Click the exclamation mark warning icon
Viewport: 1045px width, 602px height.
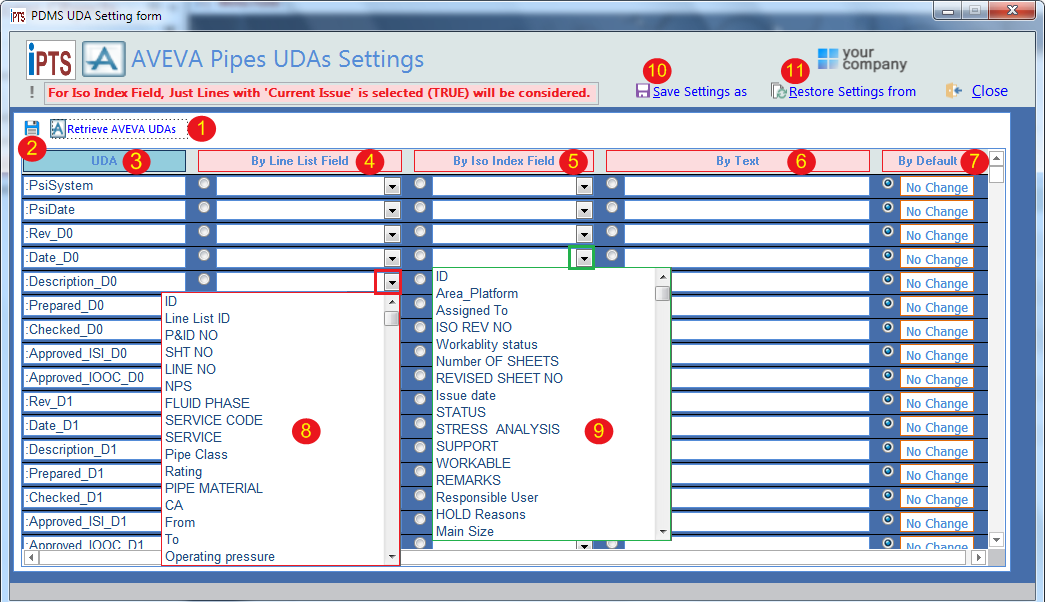click(x=31, y=93)
